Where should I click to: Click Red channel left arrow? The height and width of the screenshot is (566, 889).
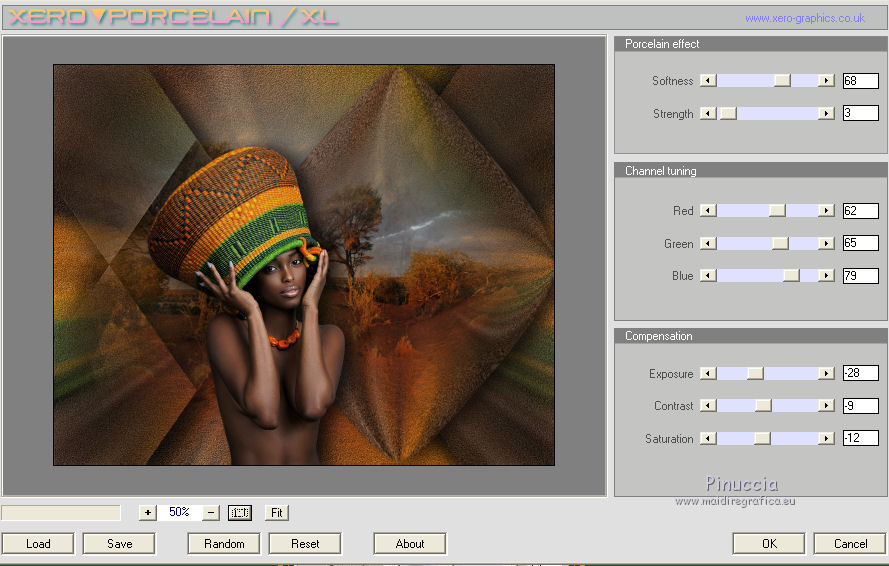pos(708,211)
